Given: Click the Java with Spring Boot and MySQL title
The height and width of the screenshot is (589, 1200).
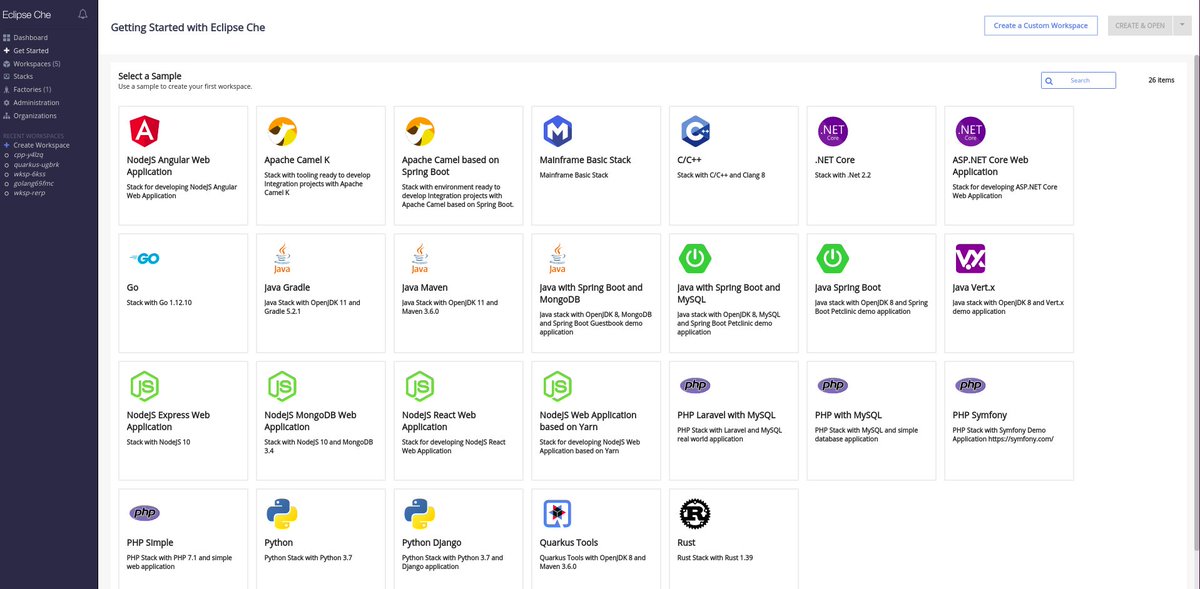Looking at the screenshot, I should pos(728,292).
